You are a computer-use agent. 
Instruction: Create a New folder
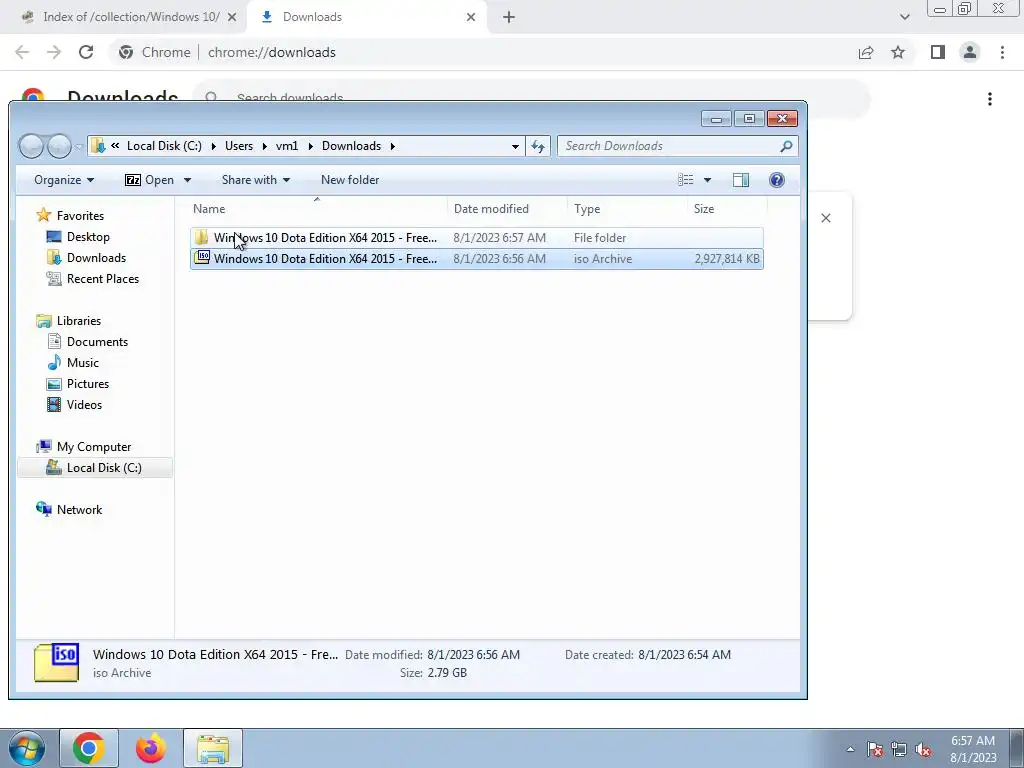point(350,180)
